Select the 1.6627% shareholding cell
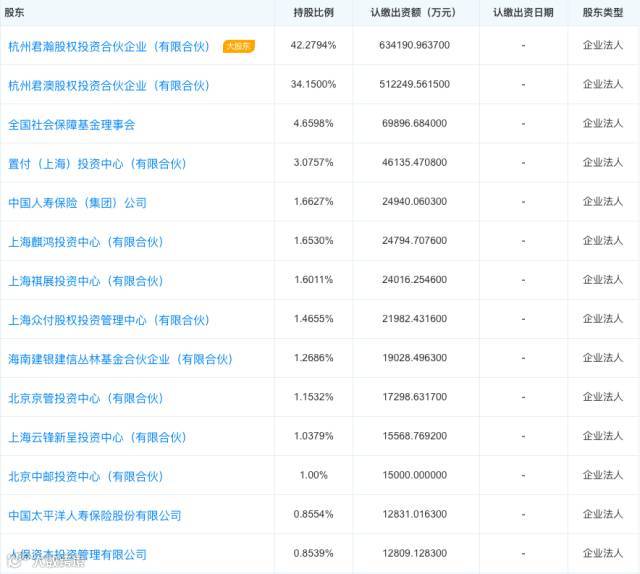 (313, 202)
